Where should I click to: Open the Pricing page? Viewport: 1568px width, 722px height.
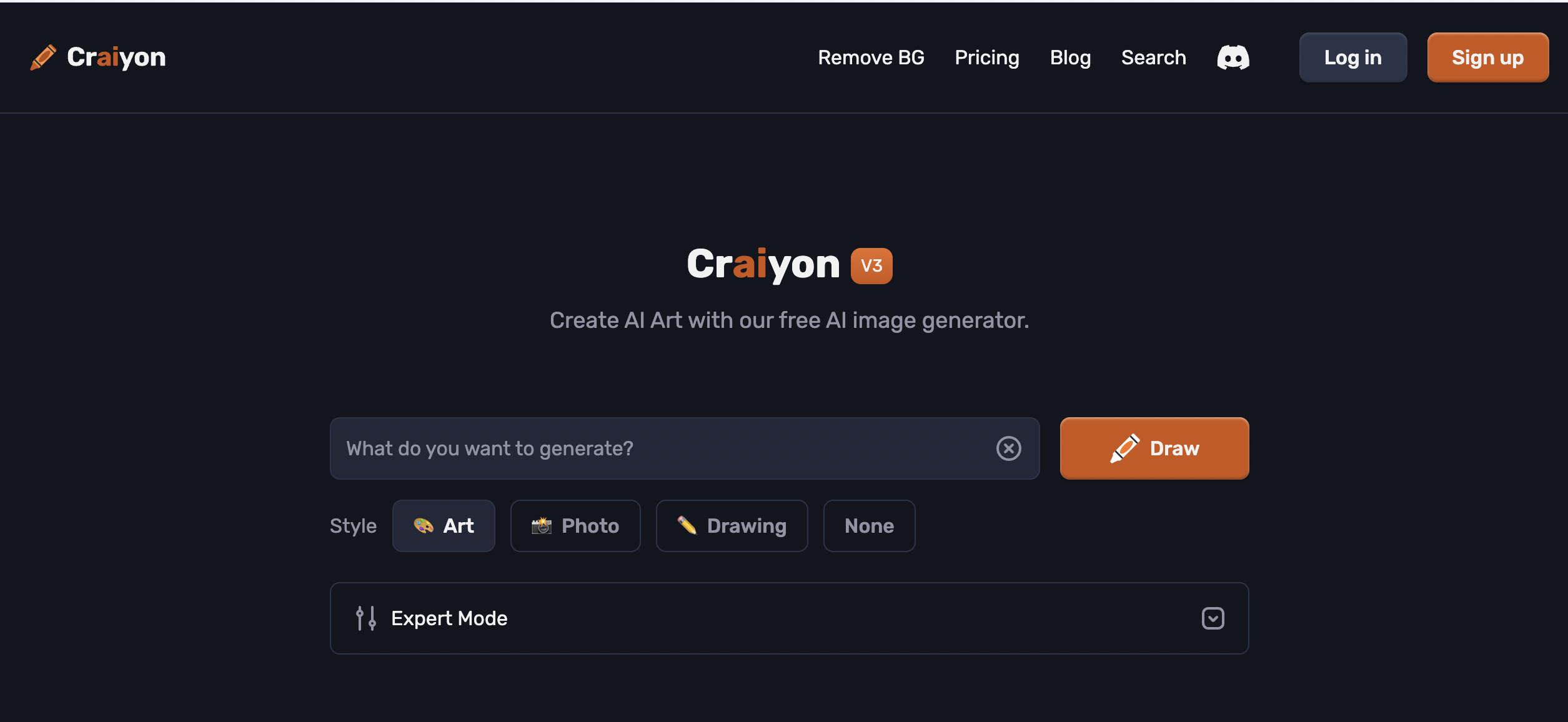click(986, 57)
